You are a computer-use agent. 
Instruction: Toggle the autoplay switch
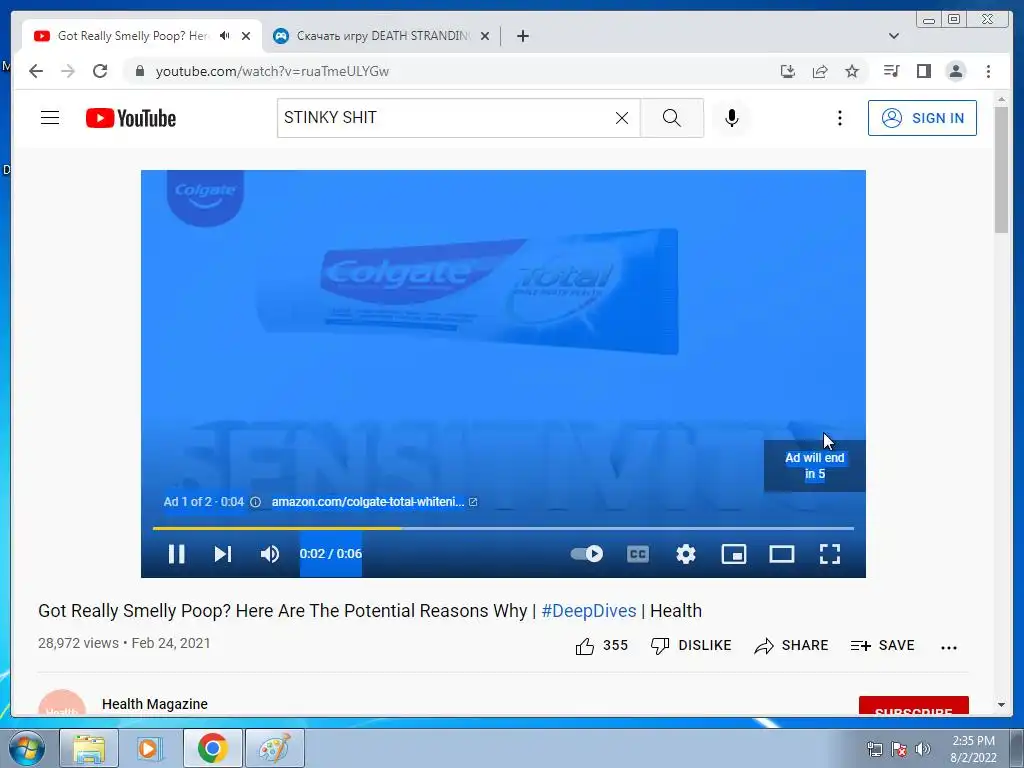(x=586, y=554)
